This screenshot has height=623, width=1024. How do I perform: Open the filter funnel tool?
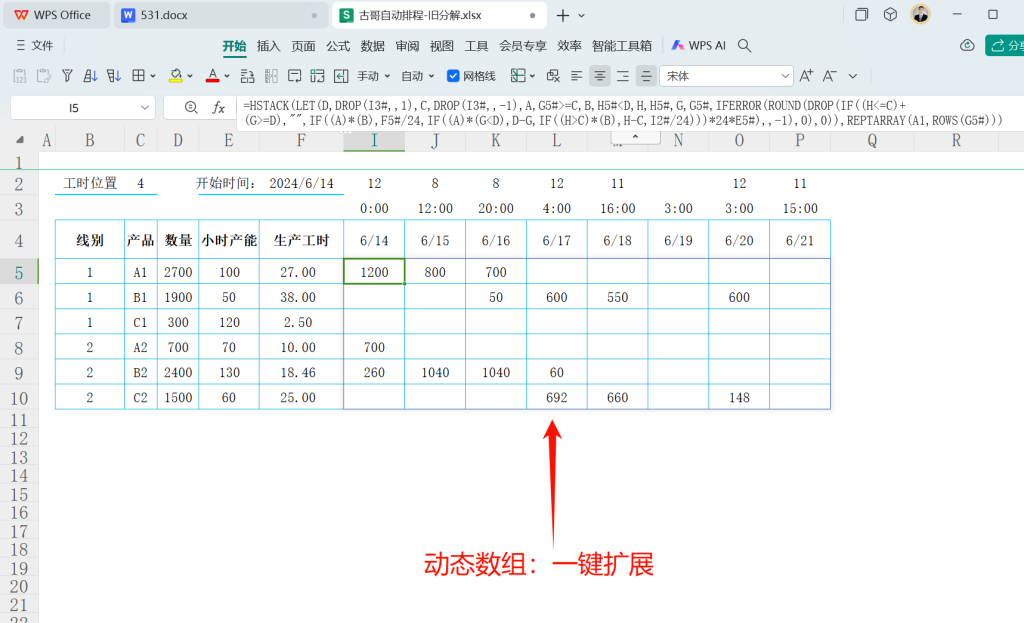[x=67, y=76]
